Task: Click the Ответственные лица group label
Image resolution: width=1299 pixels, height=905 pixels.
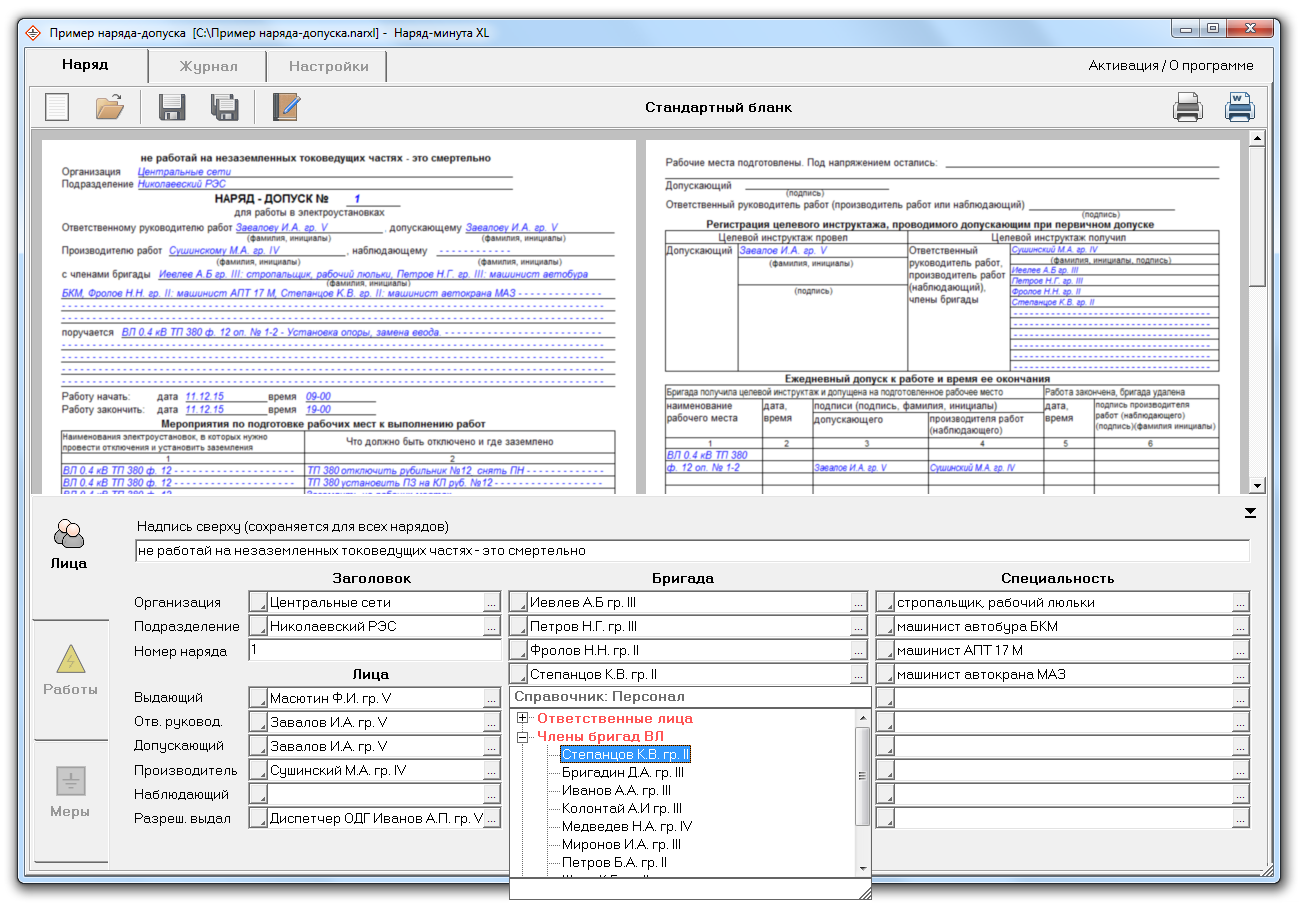Action: (615, 718)
